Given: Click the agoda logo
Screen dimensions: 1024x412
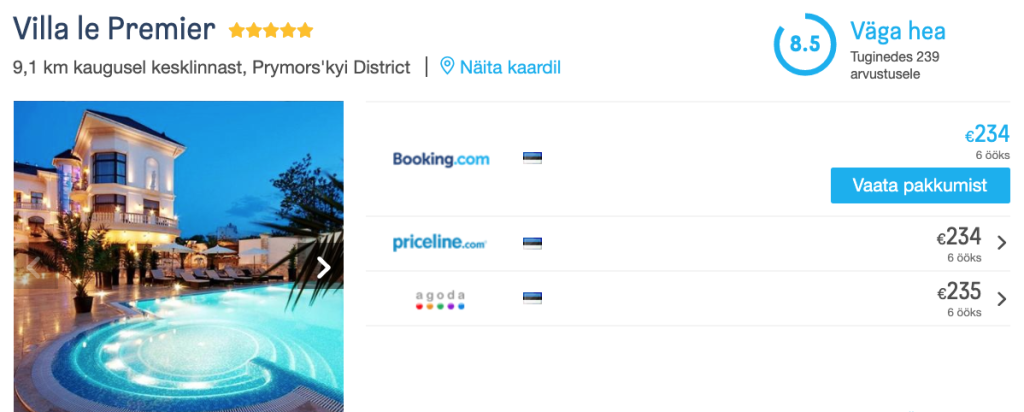Looking at the screenshot, I should (440, 298).
